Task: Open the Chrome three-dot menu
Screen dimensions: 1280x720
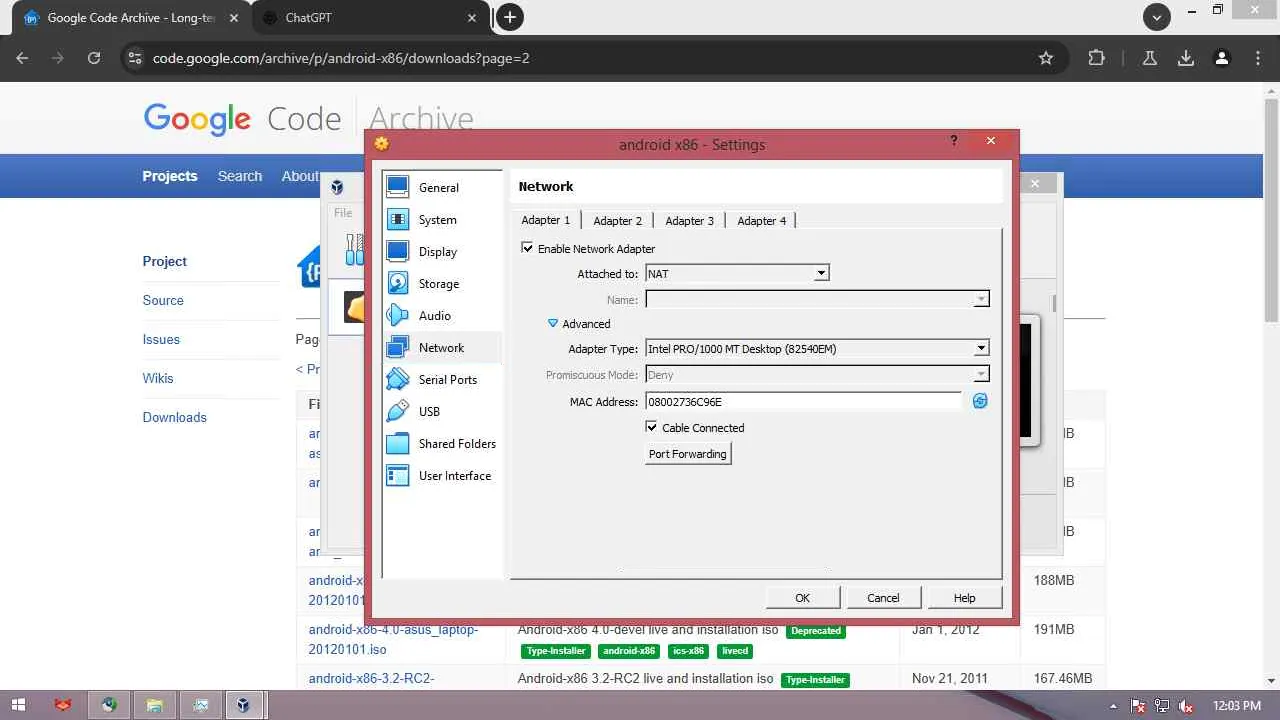Action: (1259, 58)
